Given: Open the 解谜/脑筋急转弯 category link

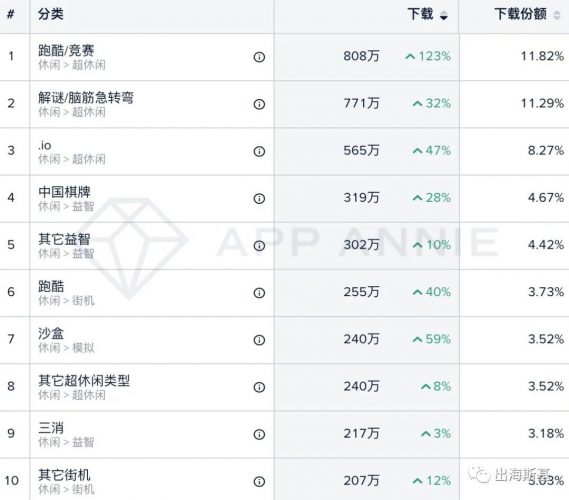Looking at the screenshot, I should click(86, 97).
